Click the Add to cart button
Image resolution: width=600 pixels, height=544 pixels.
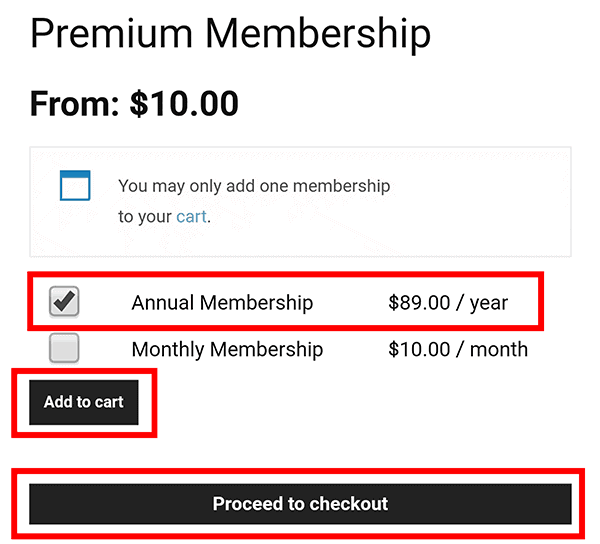coord(84,402)
